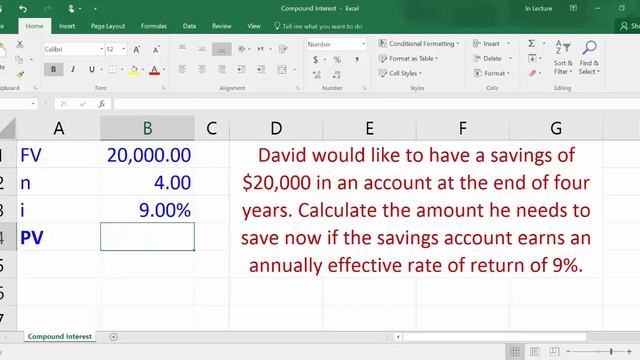640x360 pixels.
Task: Select the Compound Interest sheet tab
Action: tap(60, 337)
